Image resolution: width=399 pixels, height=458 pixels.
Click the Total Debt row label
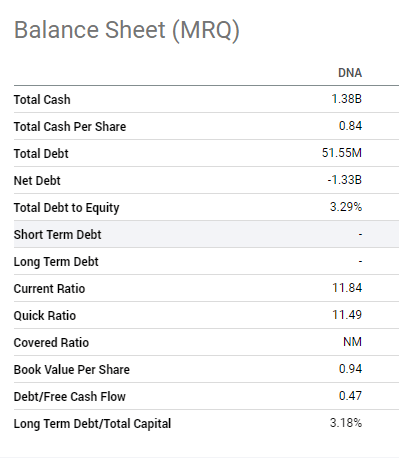click(41, 154)
